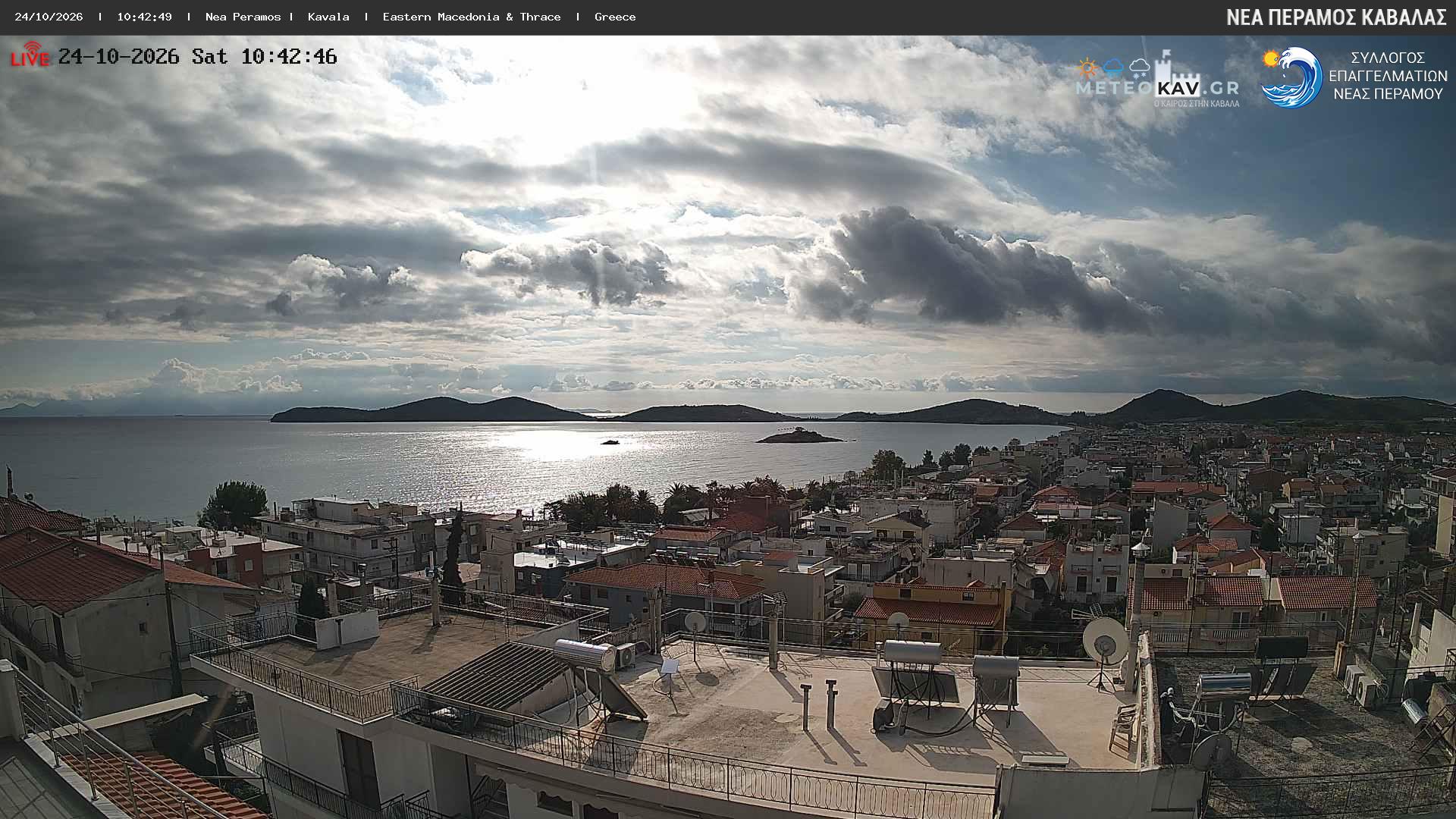
Task: Click 'Eastern Macedonia & Thrace' header text
Action: click(472, 17)
